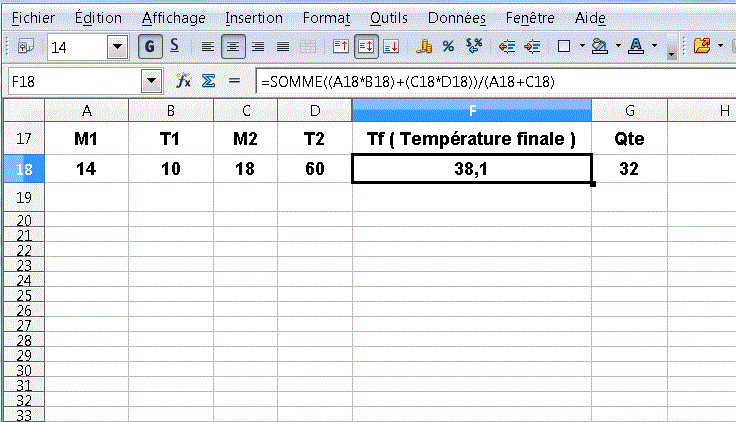Apply justified alignment
The image size is (736, 422).
[x=283, y=46]
